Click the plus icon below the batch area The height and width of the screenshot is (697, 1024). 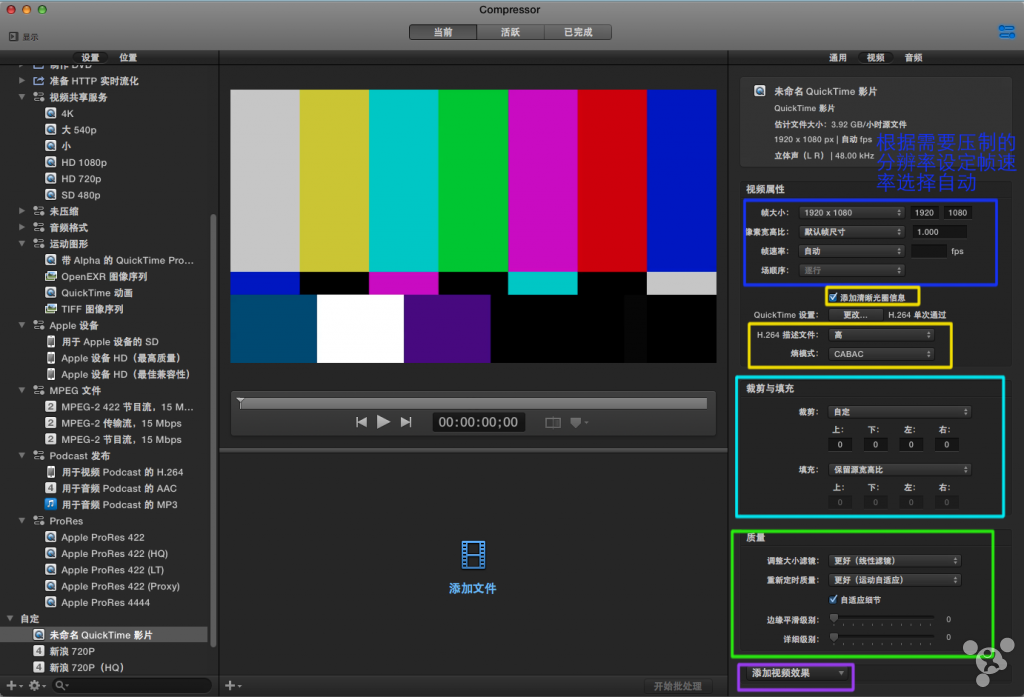230,685
